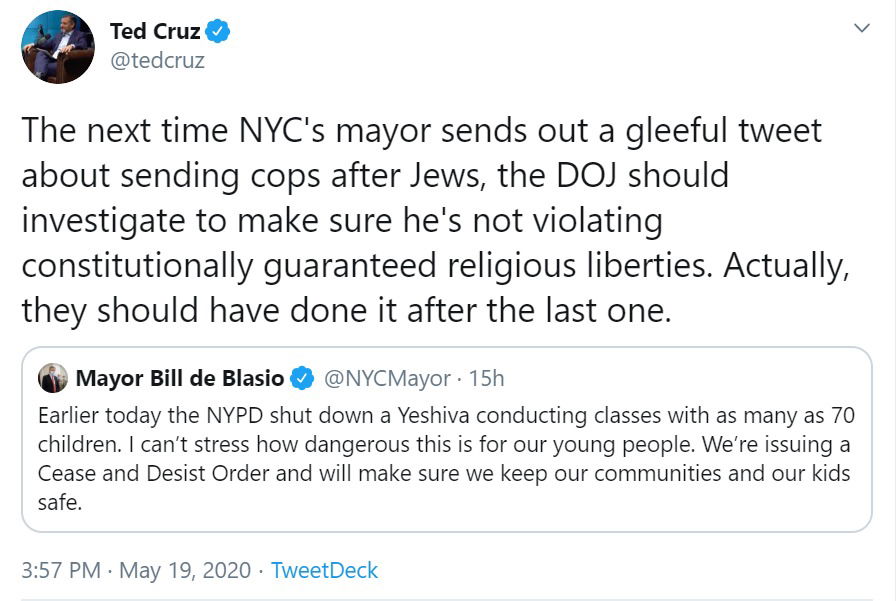Expand the tweet options chevron menu
This screenshot has height=601, width=896.
[x=861, y=29]
